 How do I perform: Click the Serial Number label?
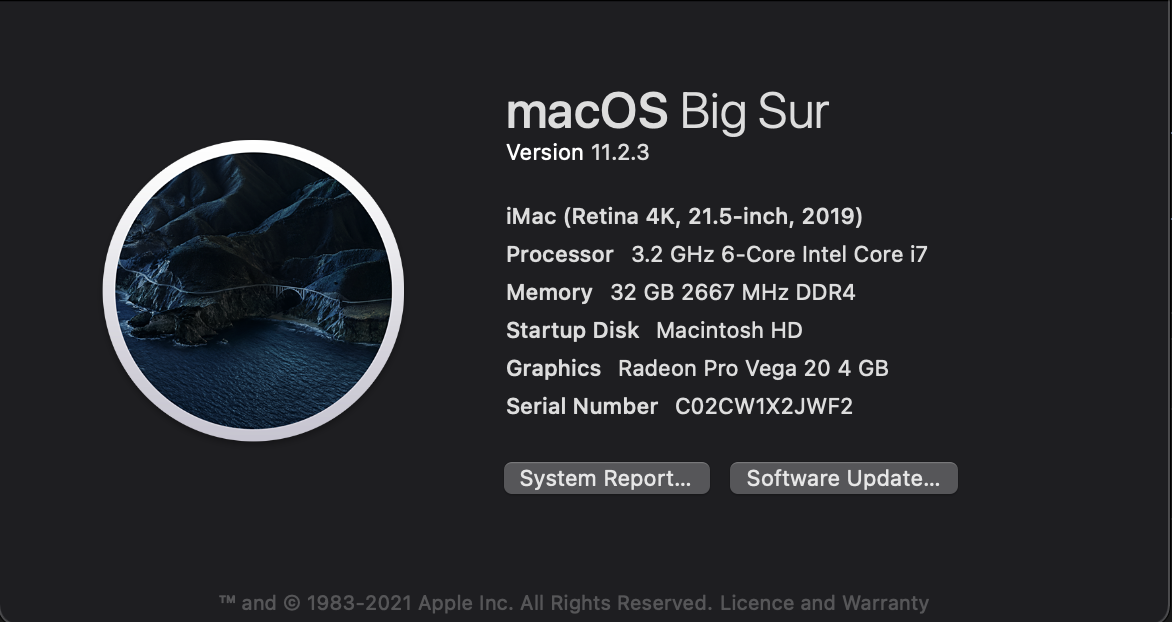[x=582, y=406]
